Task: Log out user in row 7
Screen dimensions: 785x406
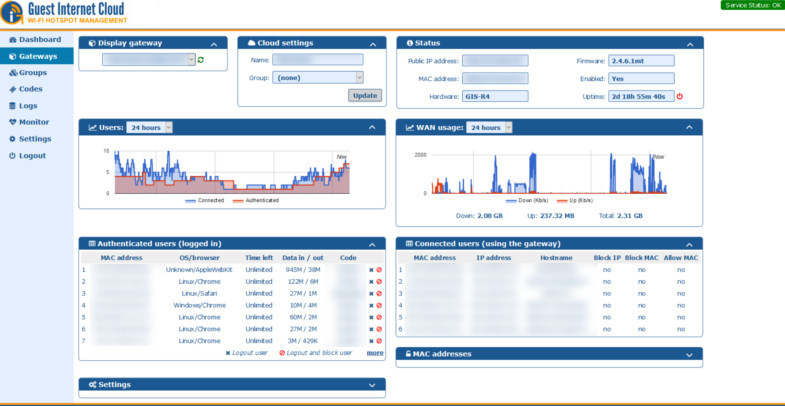Action: 371,341
